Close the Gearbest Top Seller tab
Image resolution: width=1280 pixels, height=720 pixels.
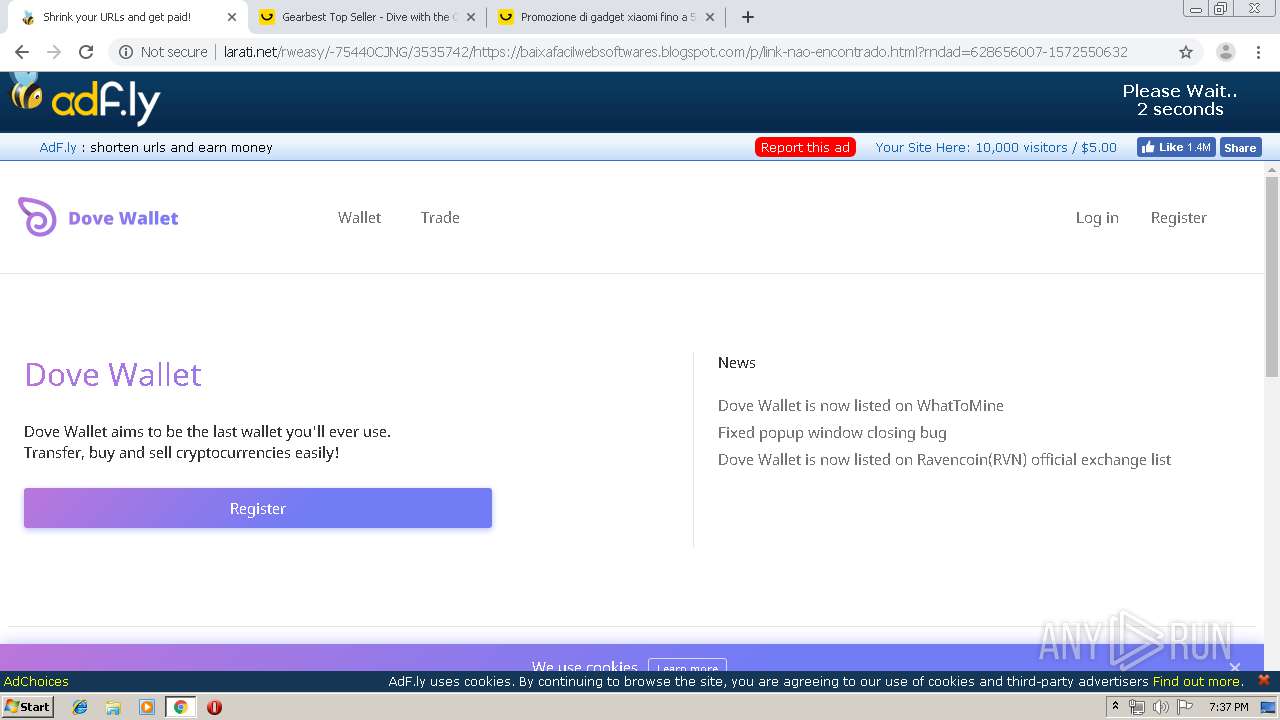click(471, 17)
